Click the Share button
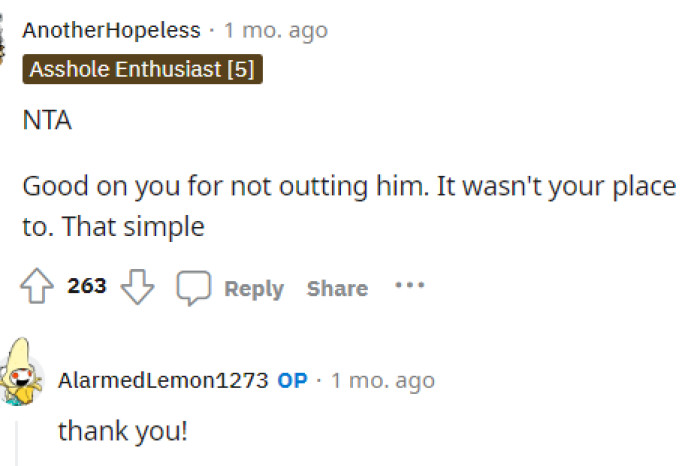Image resolution: width=700 pixels, height=466 pixels. [x=337, y=289]
